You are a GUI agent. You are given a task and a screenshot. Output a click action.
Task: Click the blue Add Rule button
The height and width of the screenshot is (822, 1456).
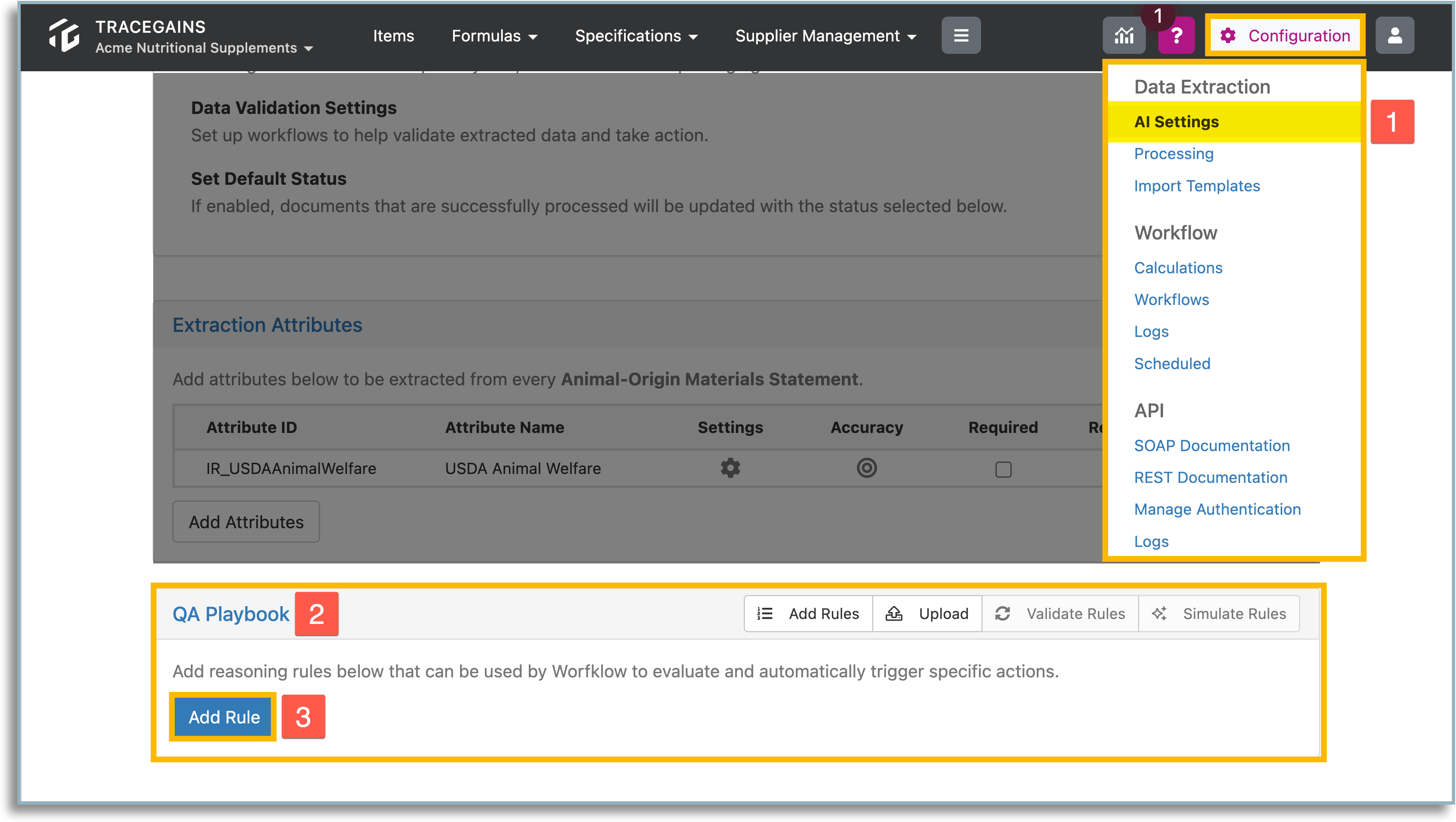(223, 717)
